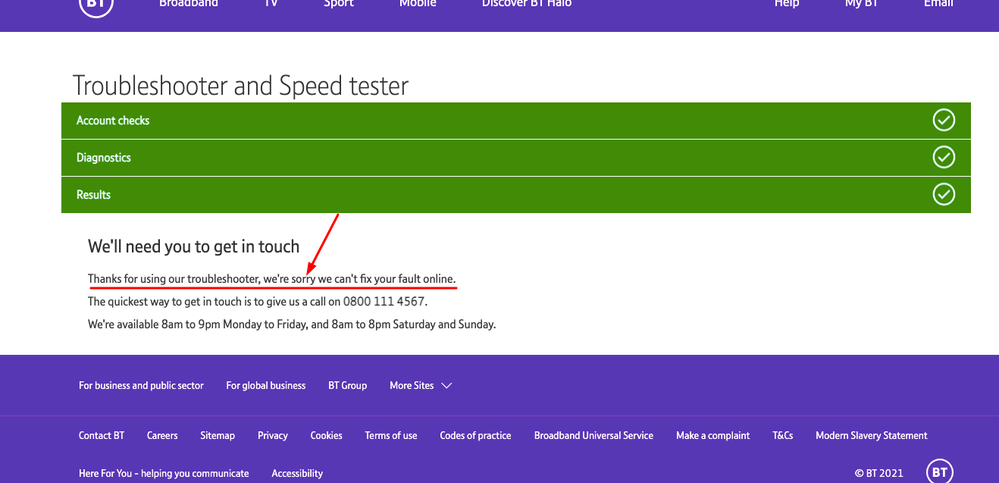Open the Help page
The image size is (999, 483).
click(787, 5)
